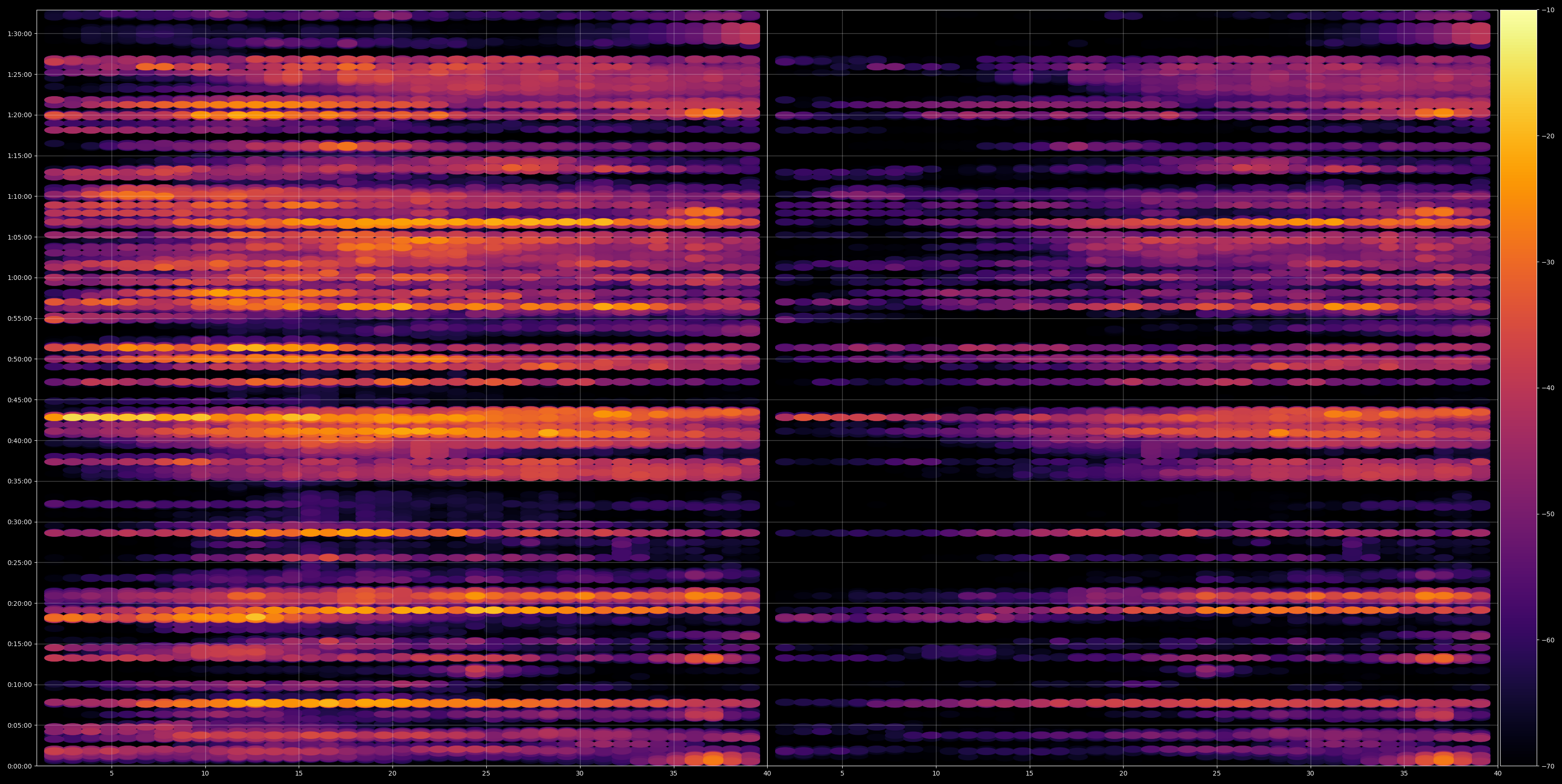Select the 0:55:00 time label
The height and width of the screenshot is (784, 1562).
tap(19, 318)
